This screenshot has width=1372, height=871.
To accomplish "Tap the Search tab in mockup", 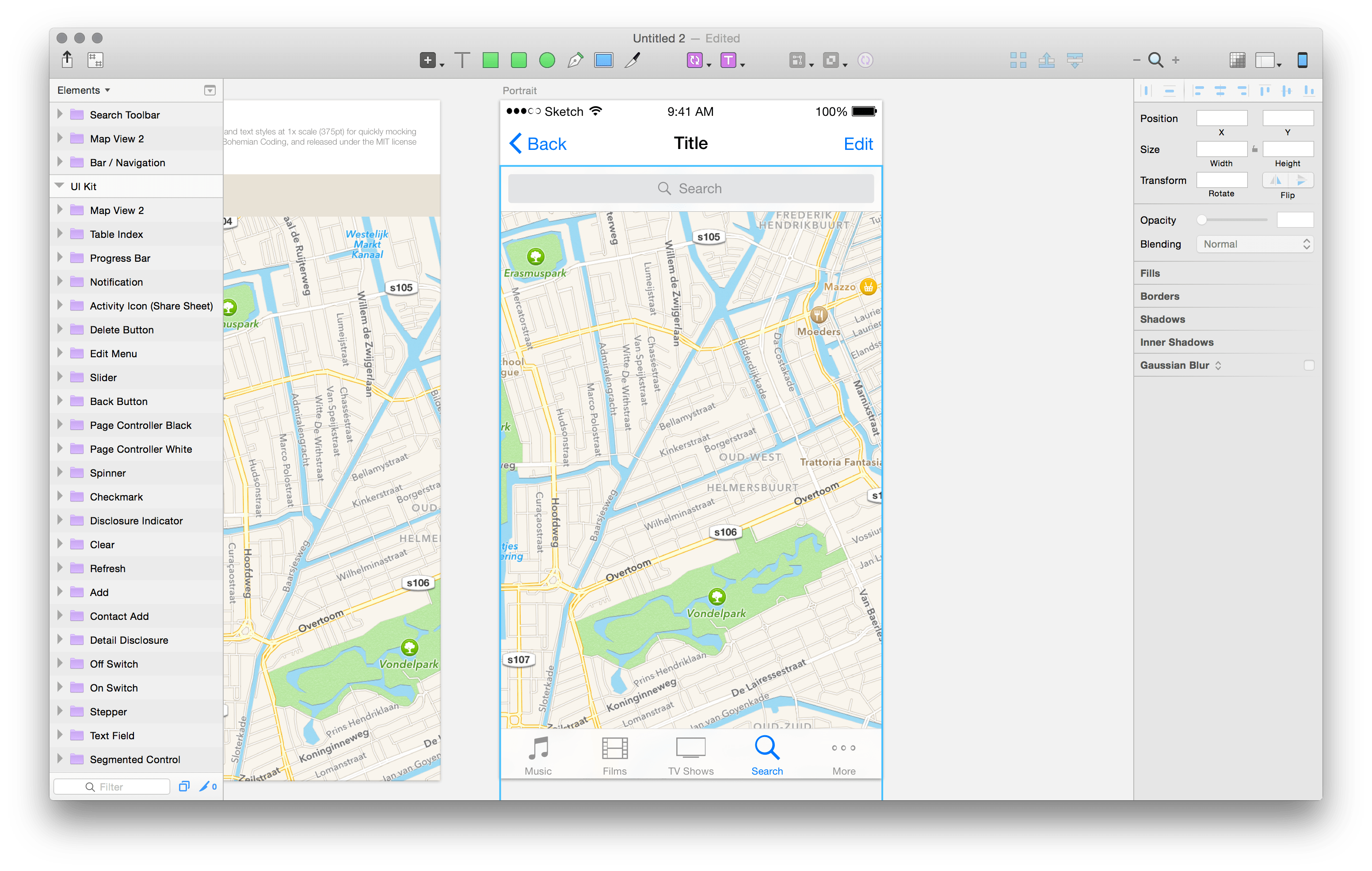I will [767, 756].
